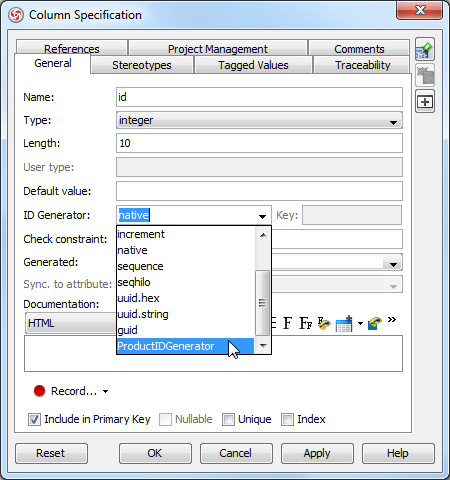Select ProductIDGenerator in the dropdown list
450x480 pixels.
coord(185,346)
